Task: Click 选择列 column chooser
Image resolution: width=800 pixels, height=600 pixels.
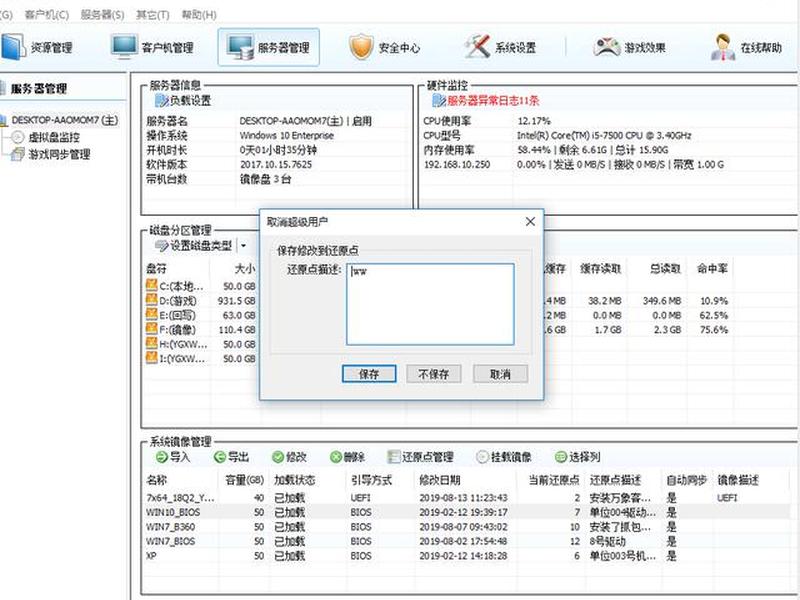Action: coord(578,457)
